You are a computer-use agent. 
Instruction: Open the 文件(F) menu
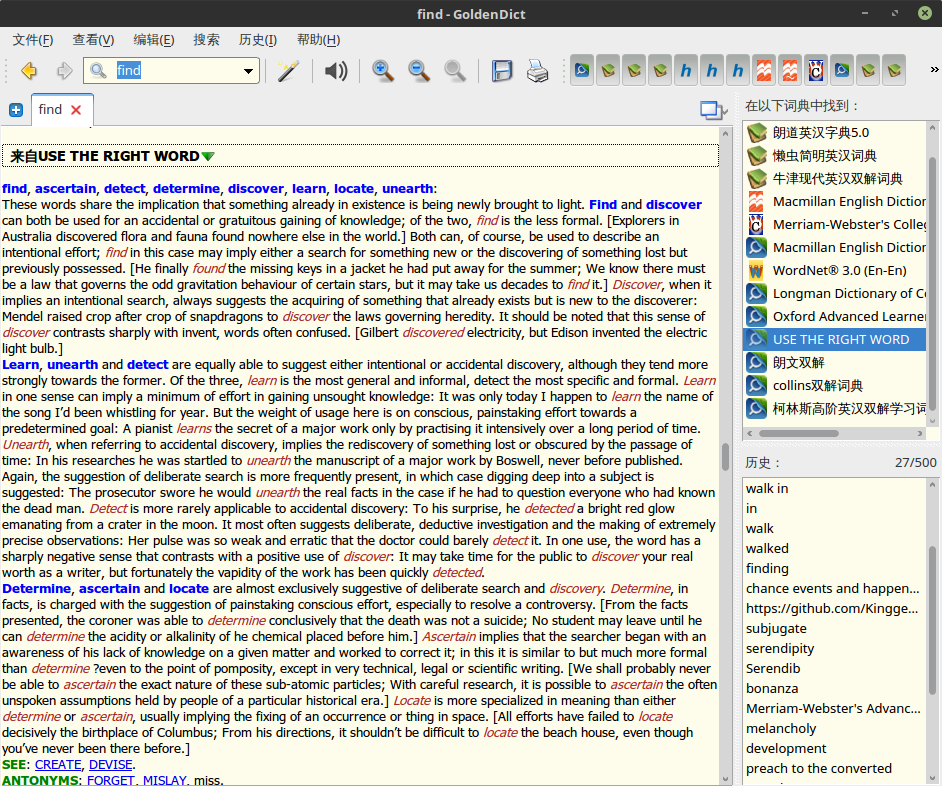pos(32,40)
